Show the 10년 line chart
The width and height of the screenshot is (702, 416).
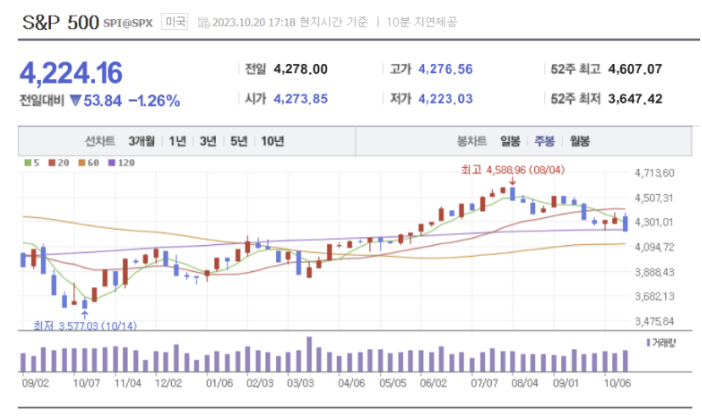(272, 142)
